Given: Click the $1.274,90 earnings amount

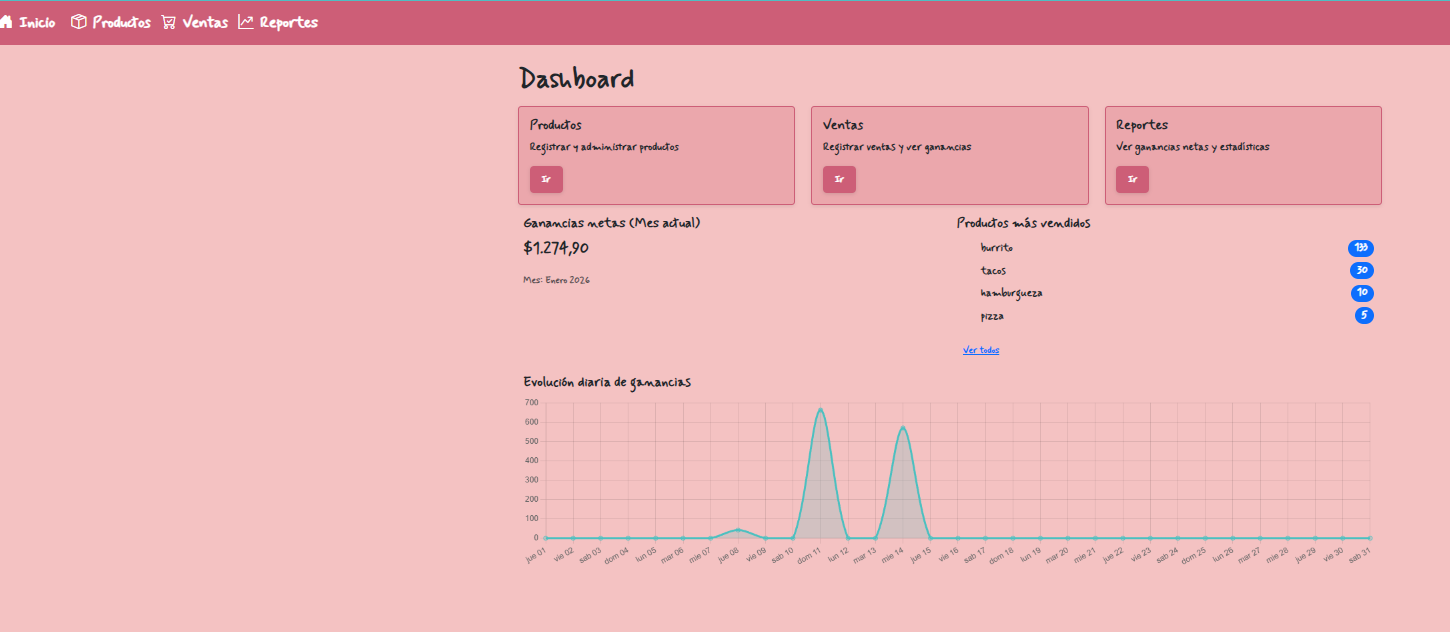Looking at the screenshot, I should click(x=557, y=248).
